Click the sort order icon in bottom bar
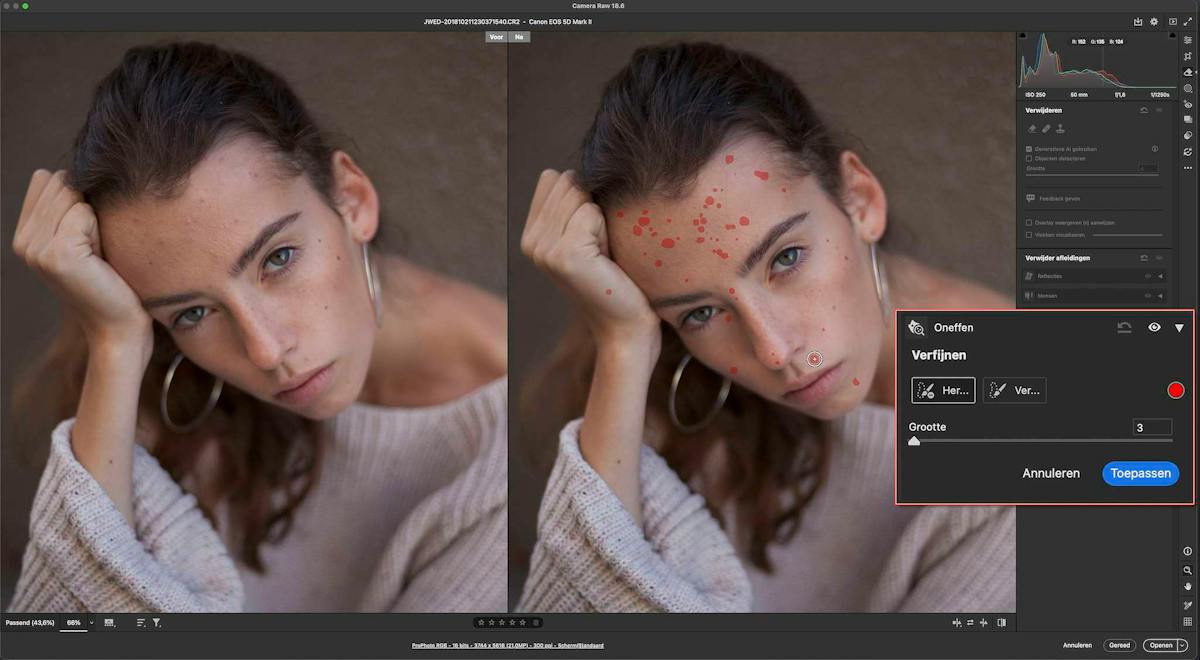 [141, 623]
